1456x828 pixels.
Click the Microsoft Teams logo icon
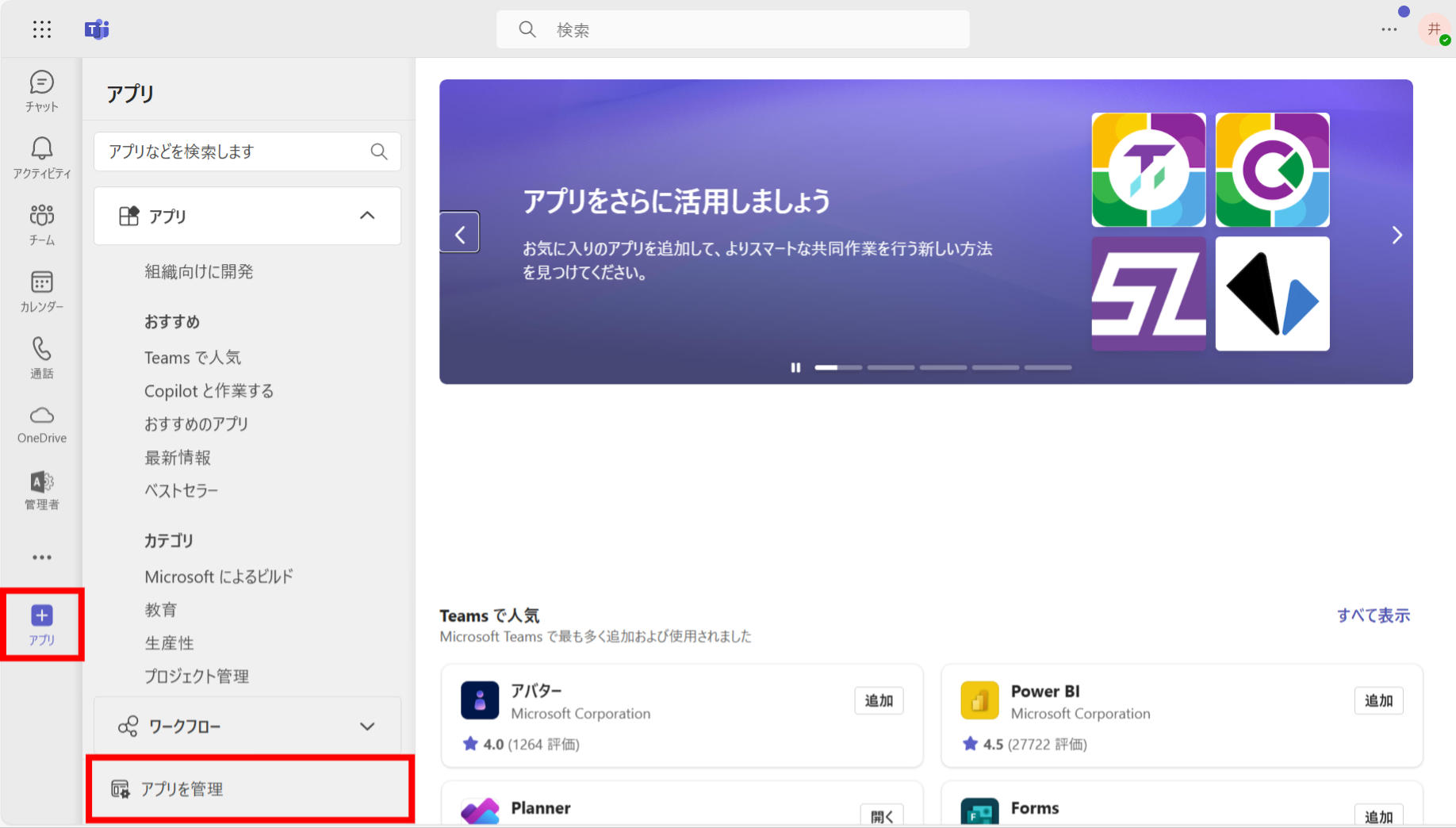[x=97, y=29]
